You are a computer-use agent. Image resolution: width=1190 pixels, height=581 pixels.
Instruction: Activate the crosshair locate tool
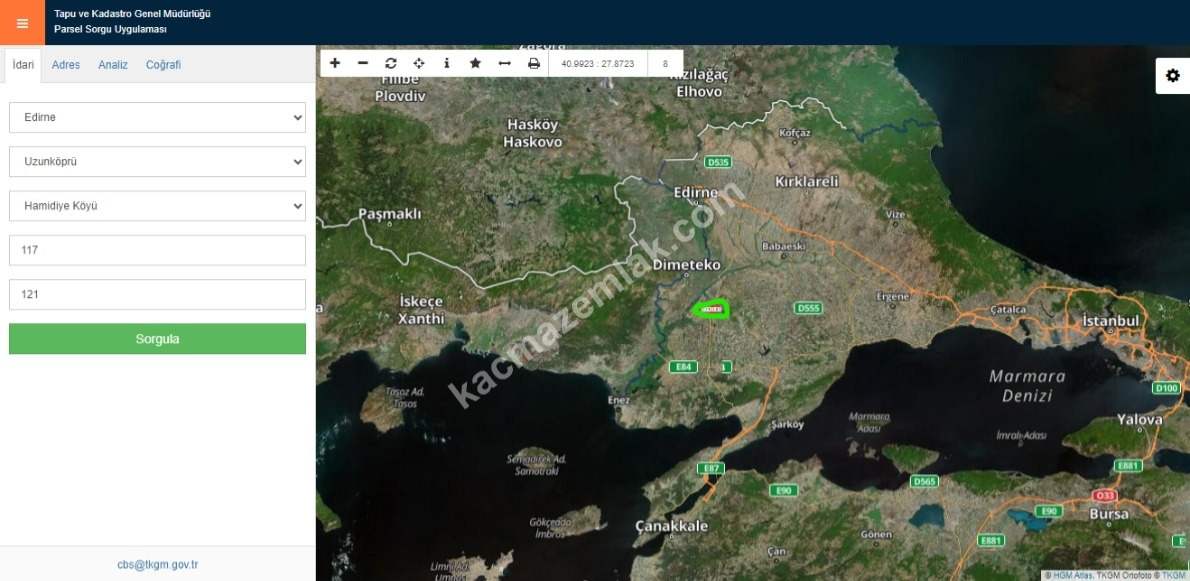(x=419, y=63)
